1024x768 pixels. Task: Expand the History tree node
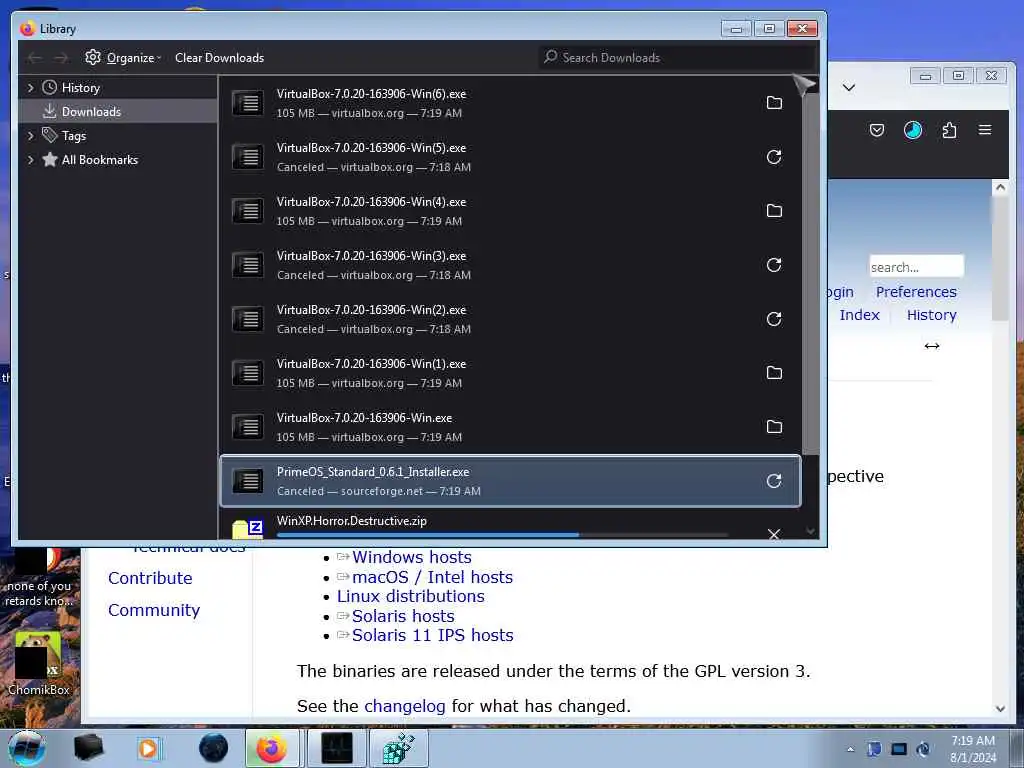[30, 88]
